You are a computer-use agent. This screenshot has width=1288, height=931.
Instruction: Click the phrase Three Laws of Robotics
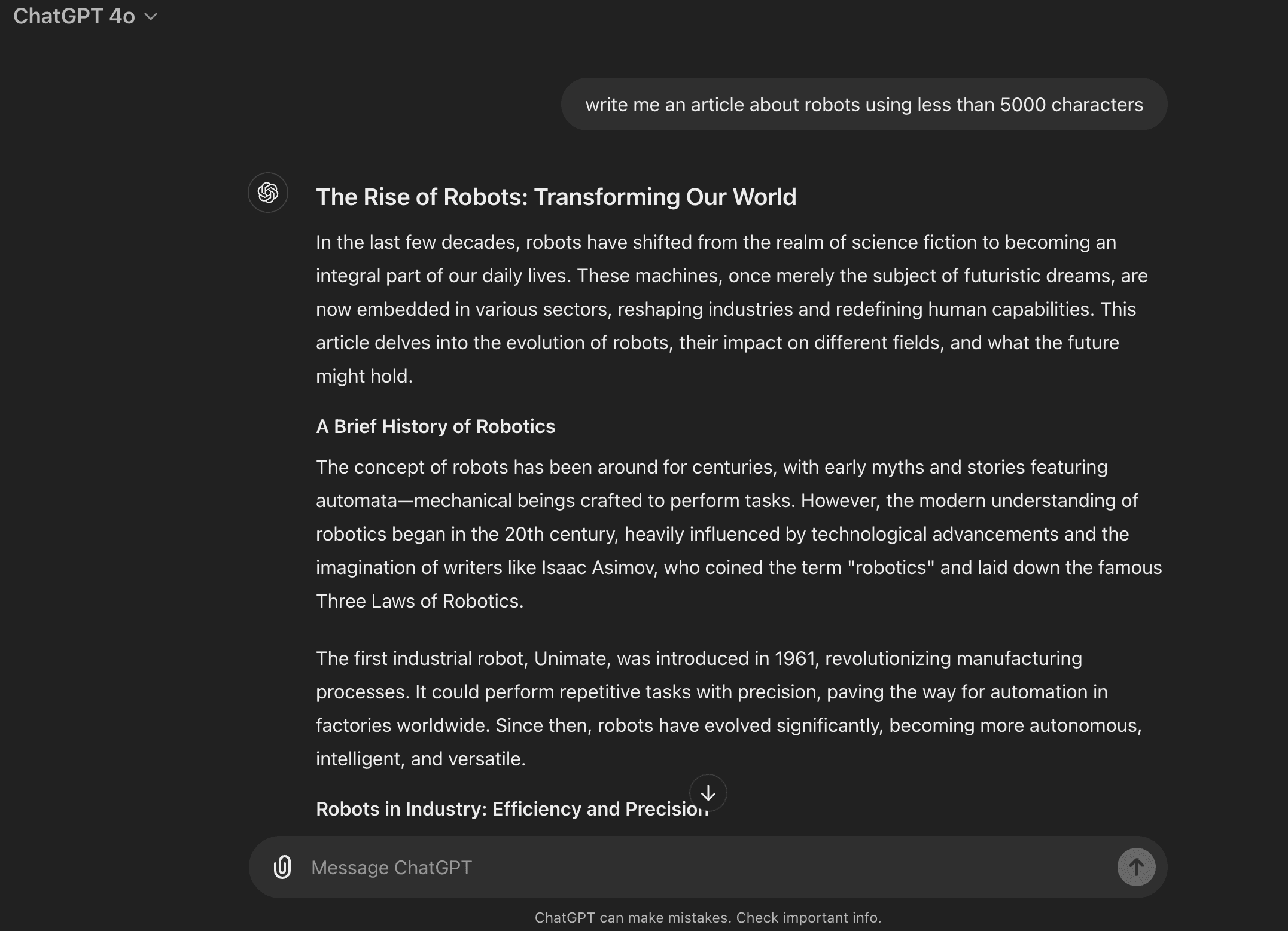point(419,601)
